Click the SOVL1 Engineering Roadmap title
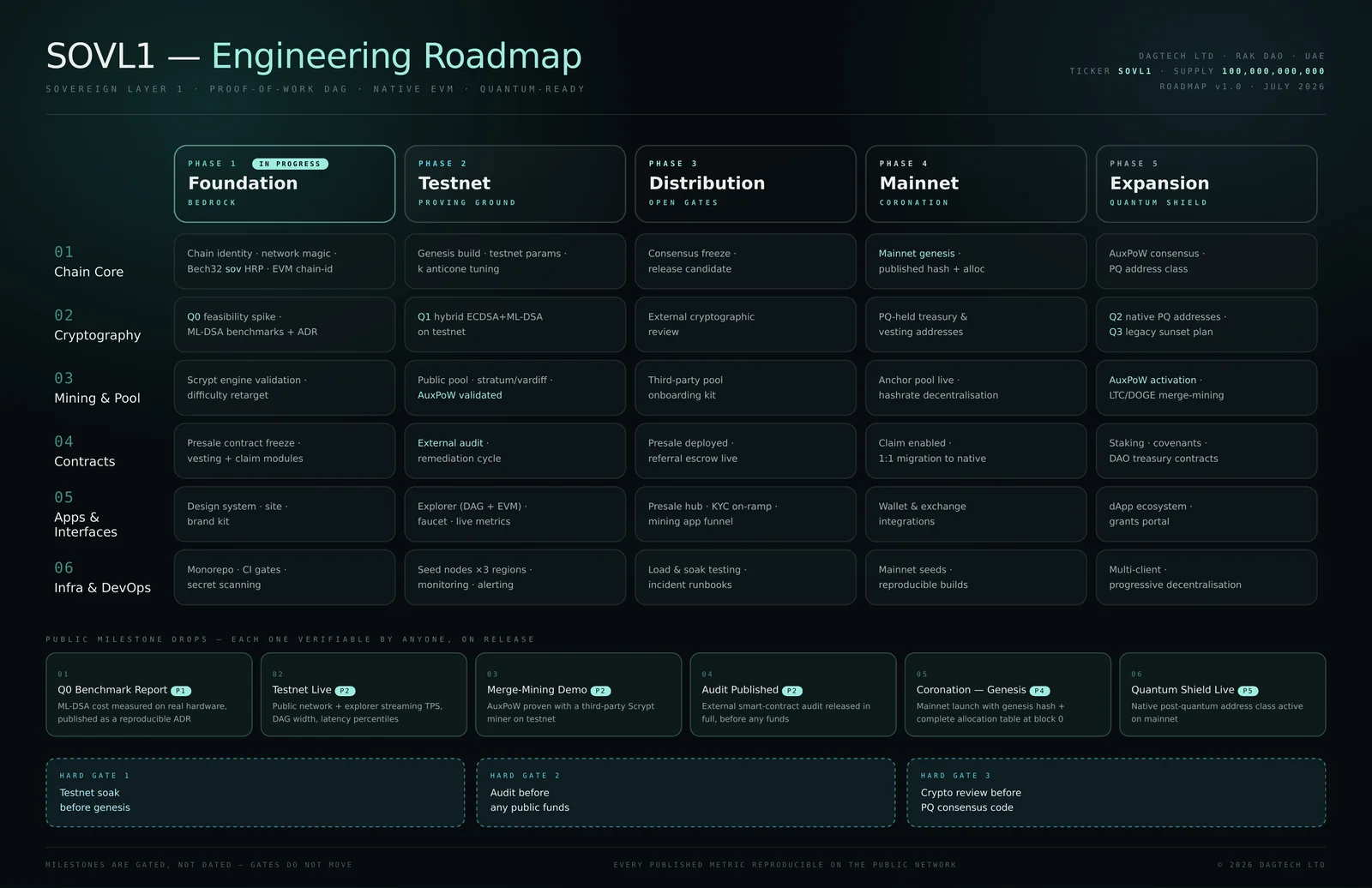The height and width of the screenshot is (888, 1372). (314, 56)
